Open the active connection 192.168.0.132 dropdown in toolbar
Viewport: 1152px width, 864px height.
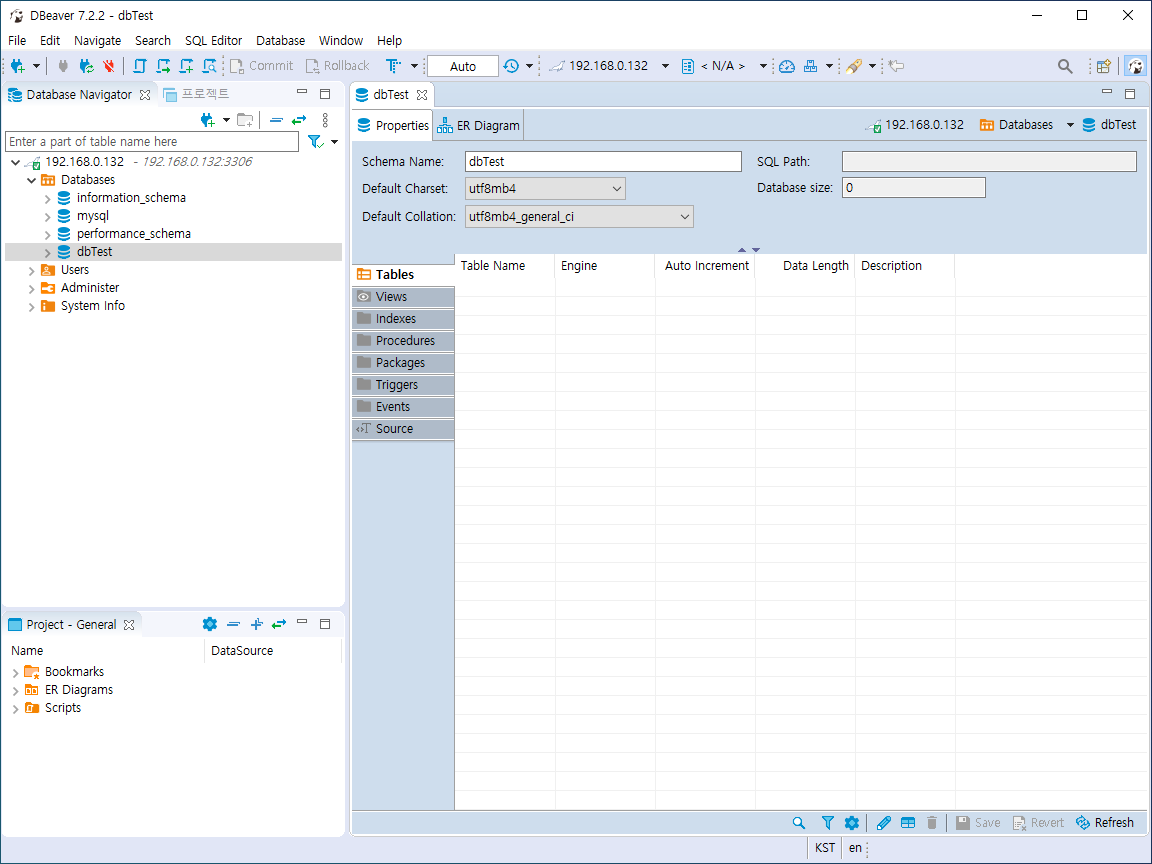(665, 66)
